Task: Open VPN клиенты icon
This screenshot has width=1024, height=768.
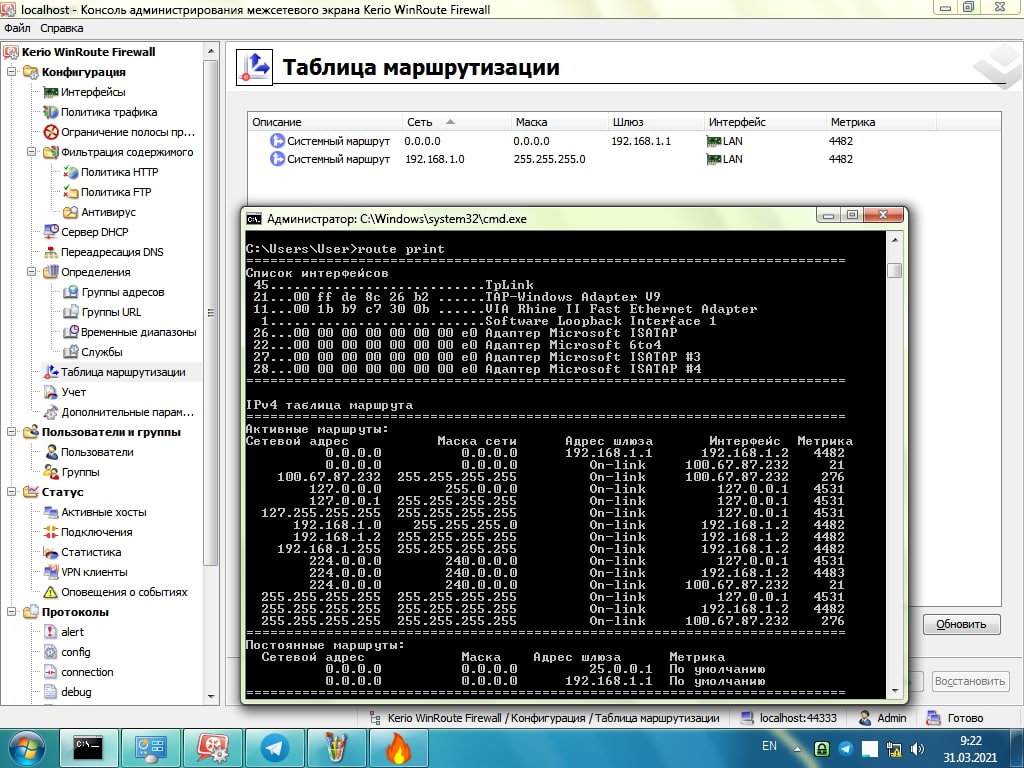Action: click(50, 572)
